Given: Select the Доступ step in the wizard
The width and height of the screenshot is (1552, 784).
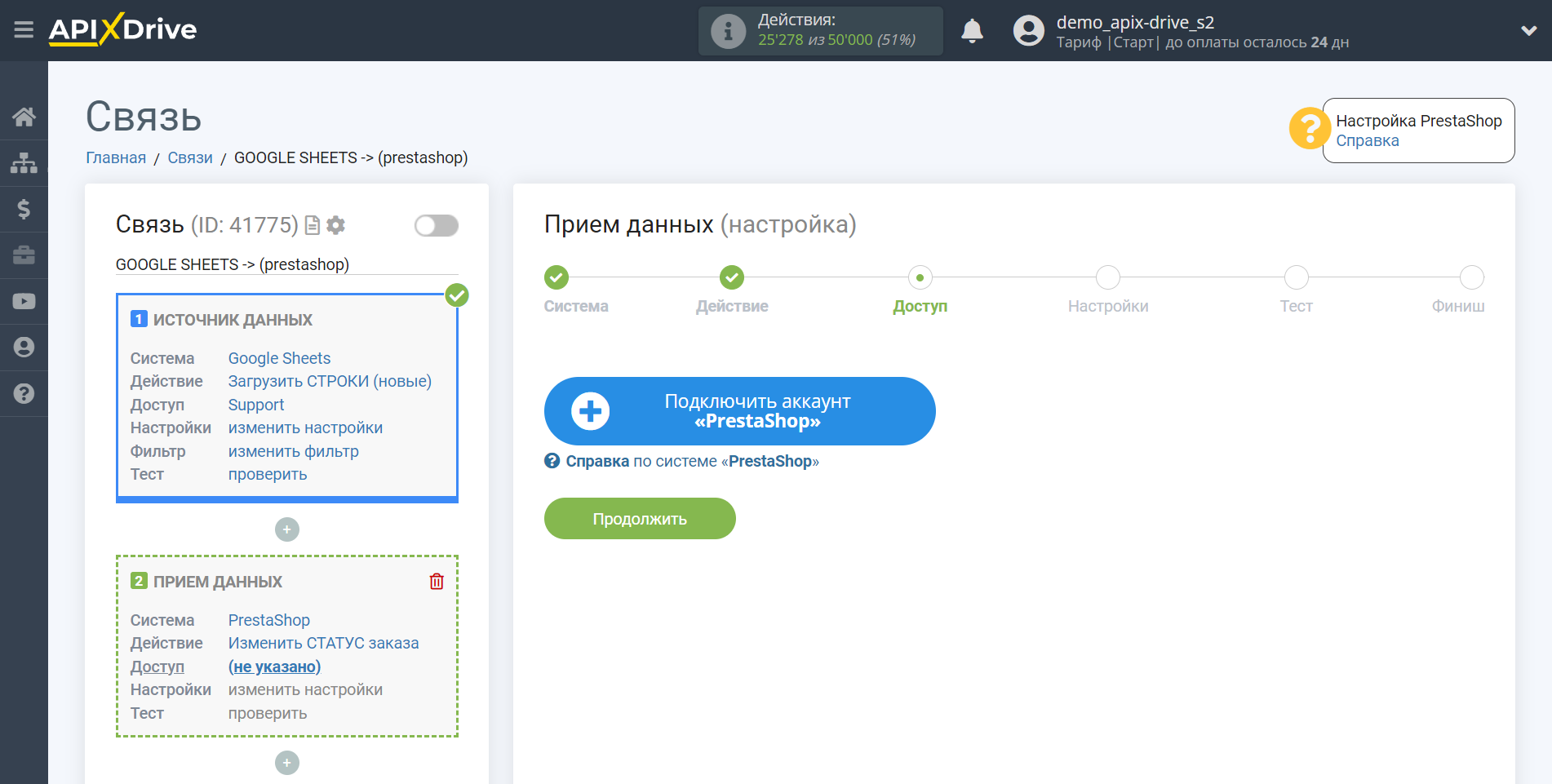Looking at the screenshot, I should click(920, 277).
